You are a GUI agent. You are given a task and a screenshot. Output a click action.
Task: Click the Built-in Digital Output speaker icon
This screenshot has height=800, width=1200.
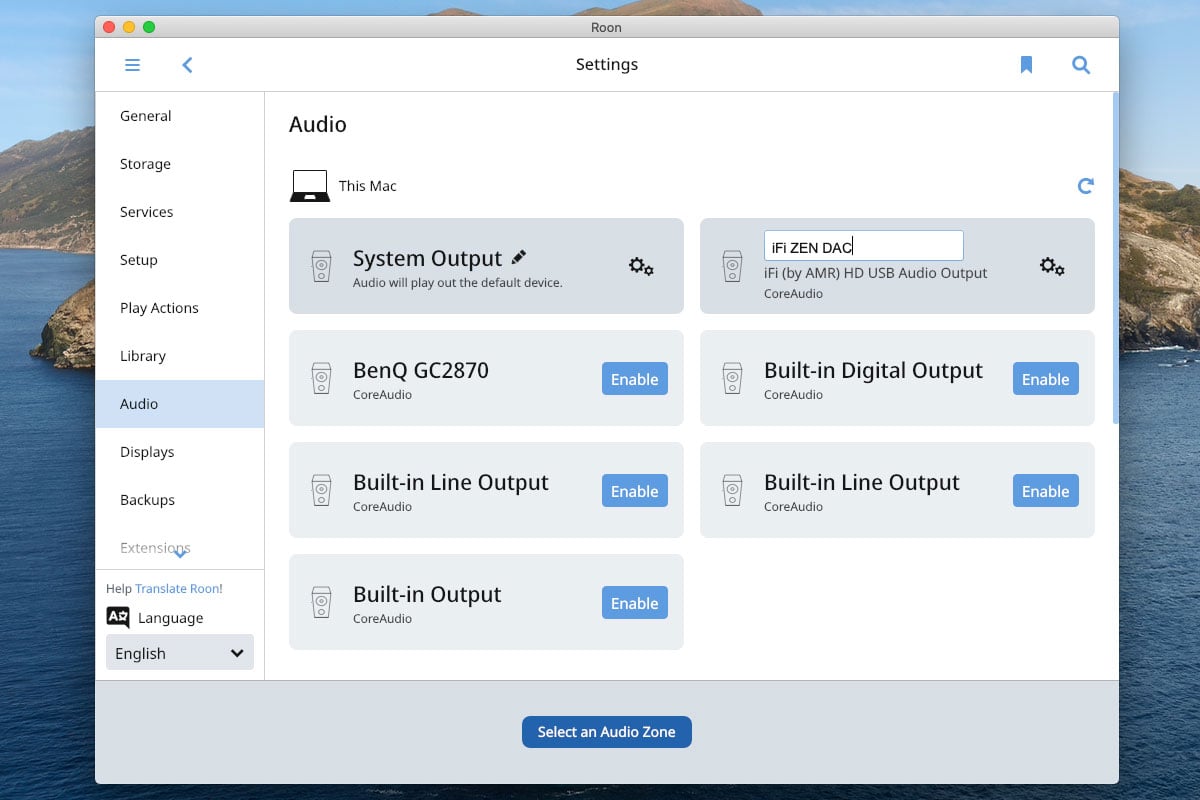click(x=732, y=378)
